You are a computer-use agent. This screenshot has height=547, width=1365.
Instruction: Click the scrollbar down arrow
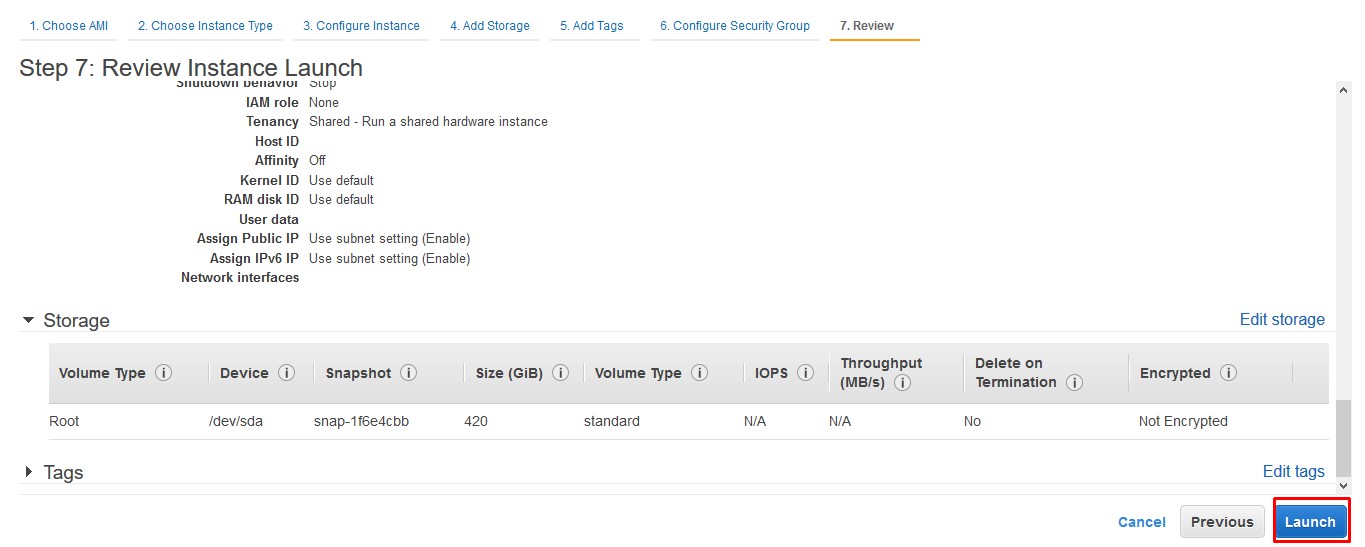click(1344, 485)
